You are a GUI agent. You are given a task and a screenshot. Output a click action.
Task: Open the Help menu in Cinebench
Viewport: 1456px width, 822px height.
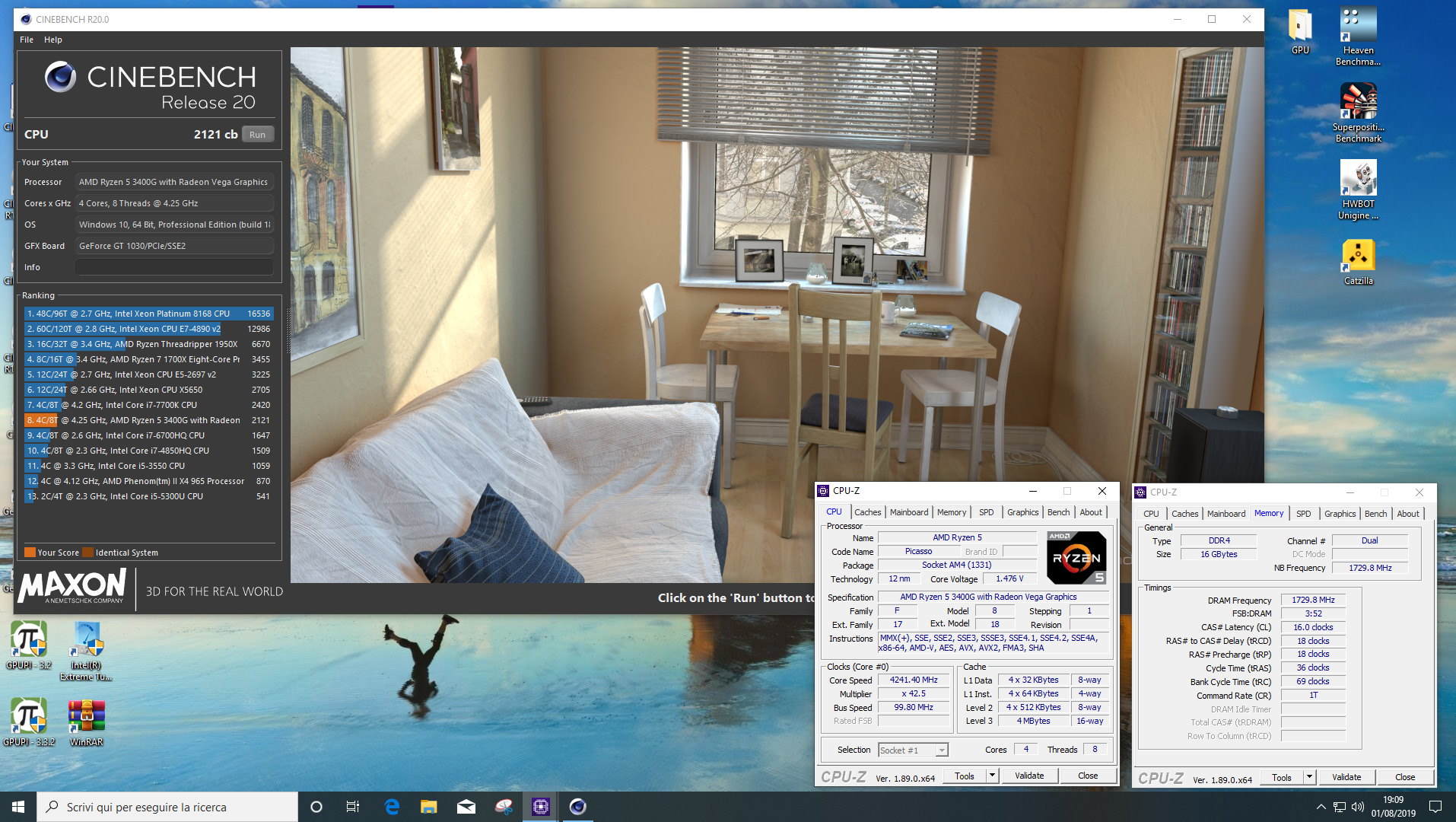point(53,40)
